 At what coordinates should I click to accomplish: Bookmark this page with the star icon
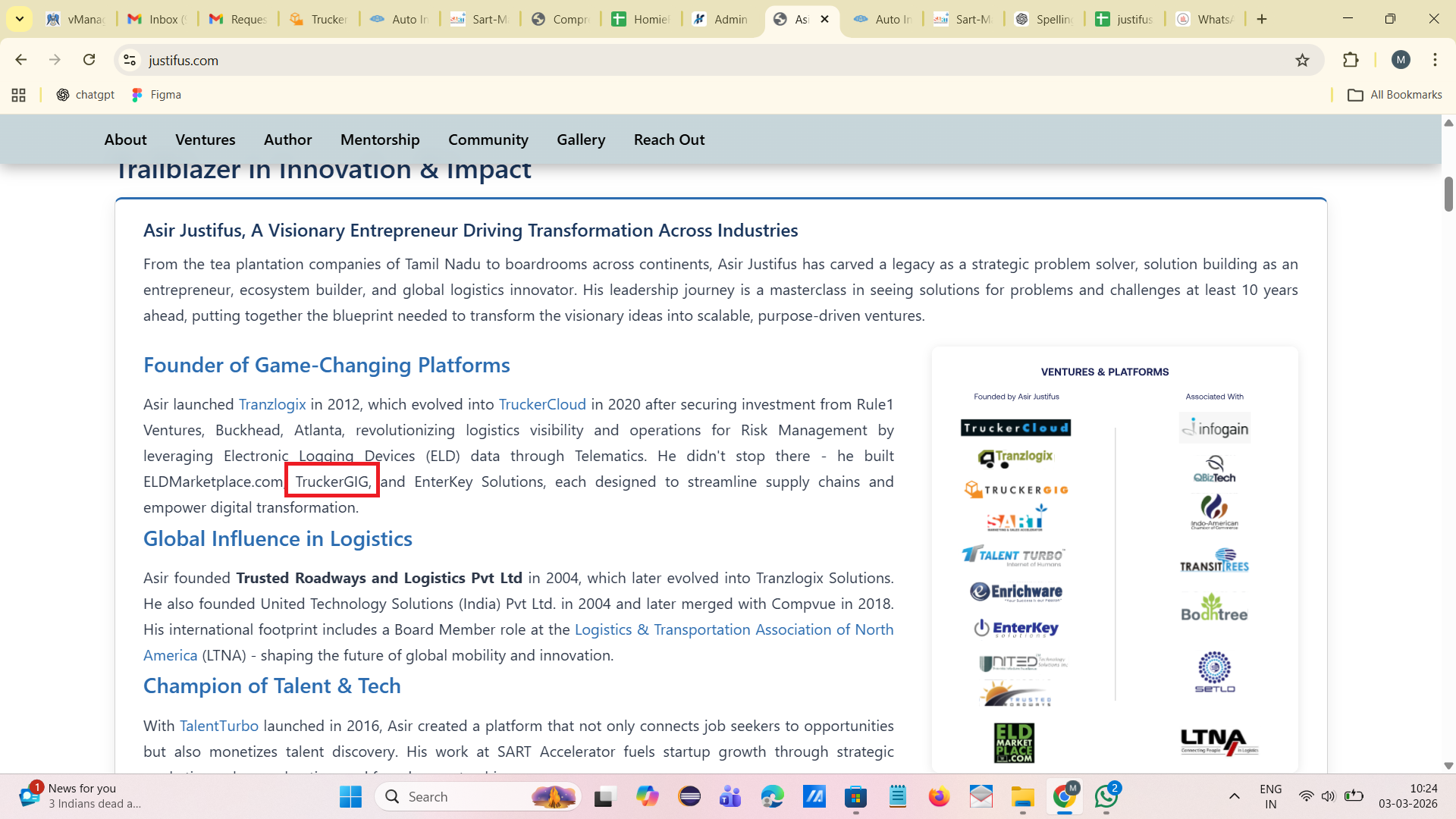1302,60
